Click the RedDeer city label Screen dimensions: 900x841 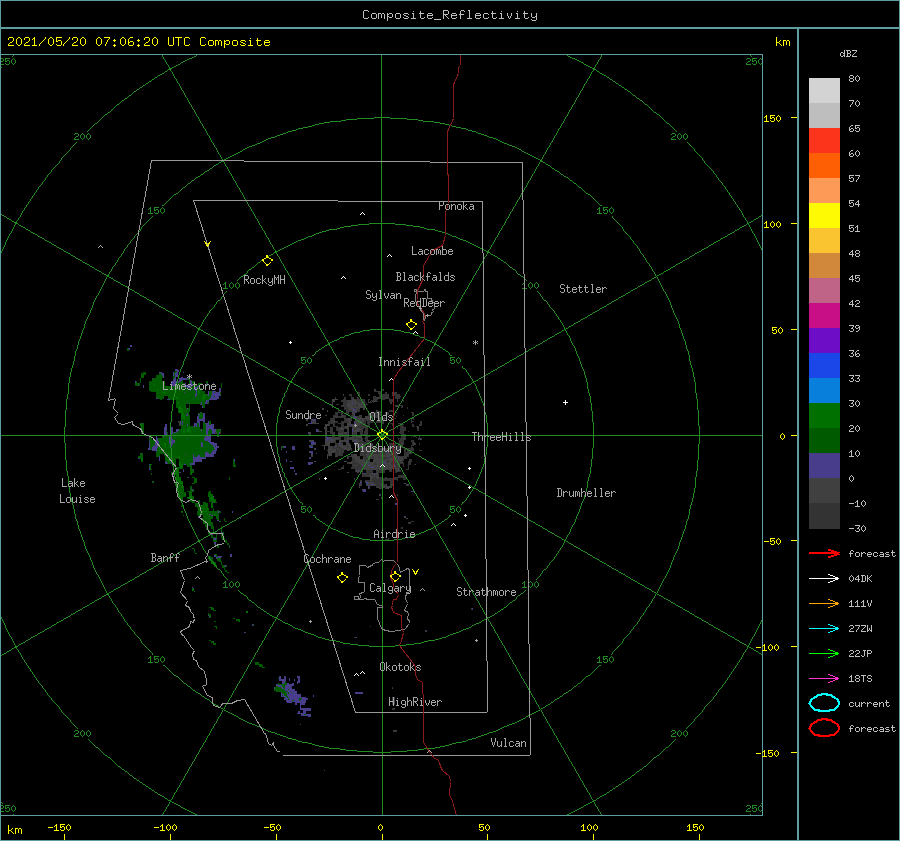424,303
